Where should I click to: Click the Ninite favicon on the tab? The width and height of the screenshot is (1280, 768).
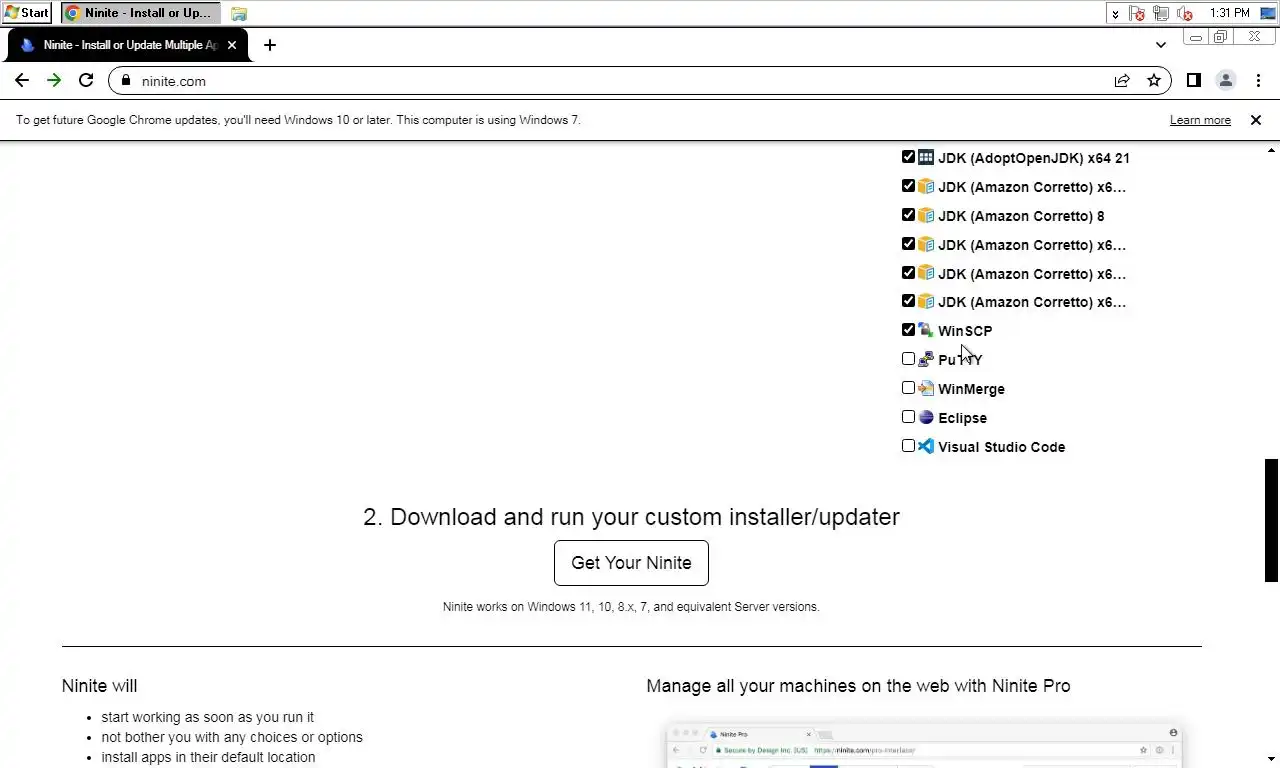pyautogui.click(x=27, y=45)
